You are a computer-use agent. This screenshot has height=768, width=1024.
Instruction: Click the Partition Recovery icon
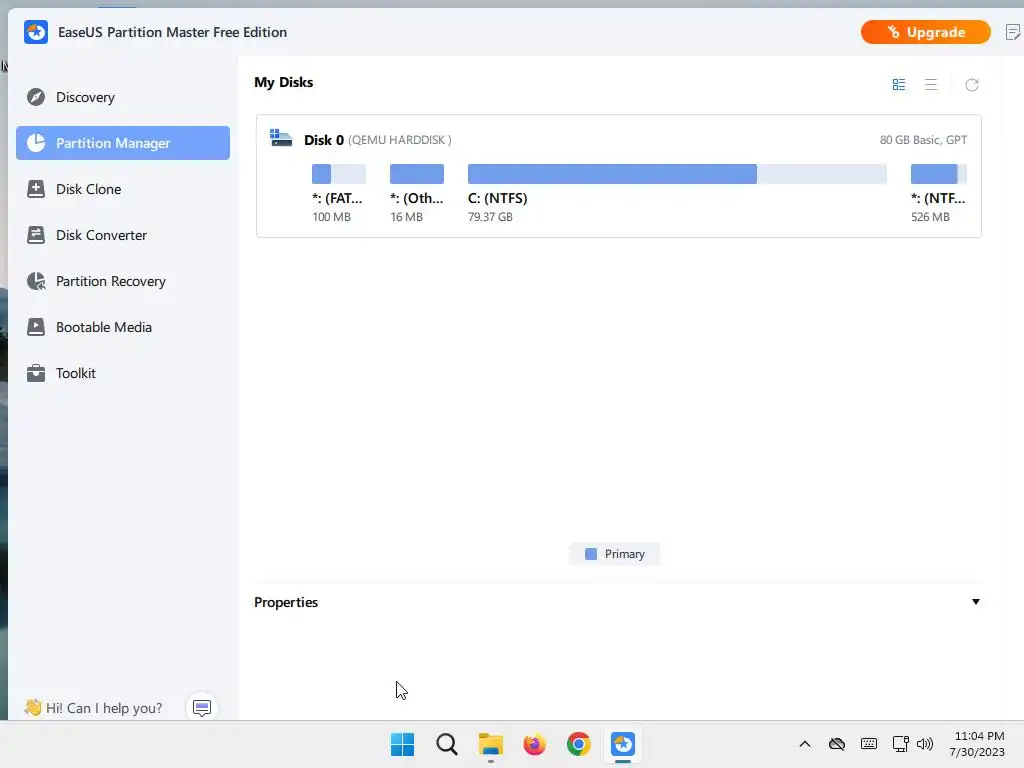click(36, 281)
